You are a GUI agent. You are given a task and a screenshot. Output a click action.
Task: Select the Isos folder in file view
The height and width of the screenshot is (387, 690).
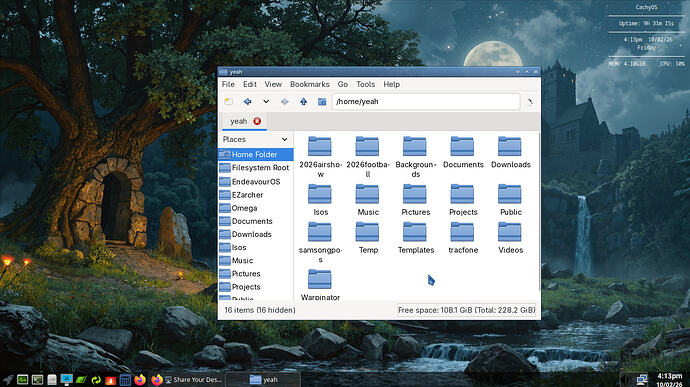pos(320,194)
